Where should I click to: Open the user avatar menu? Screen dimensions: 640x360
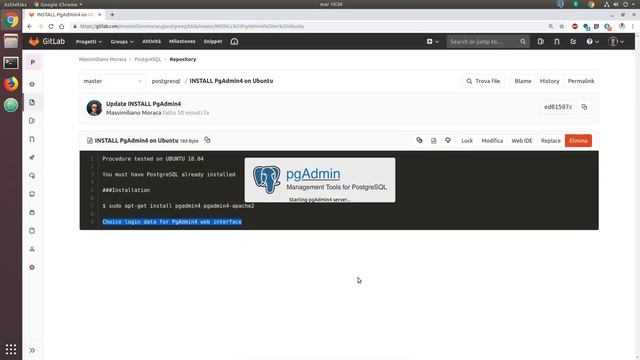tap(616, 41)
